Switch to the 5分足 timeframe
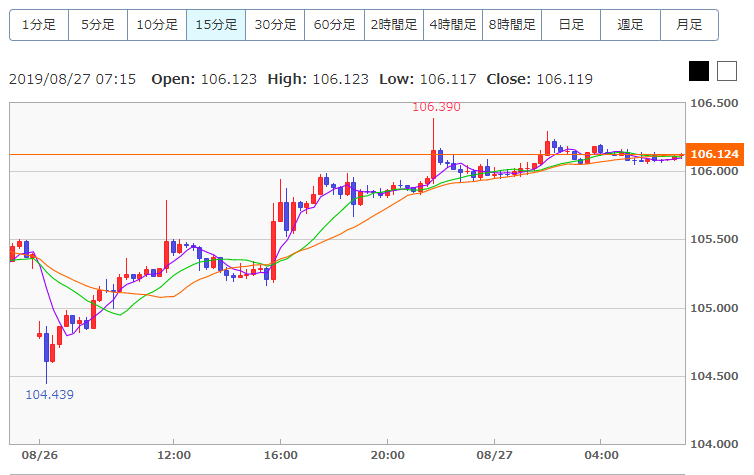This screenshot has width=754, height=475. 98,25
